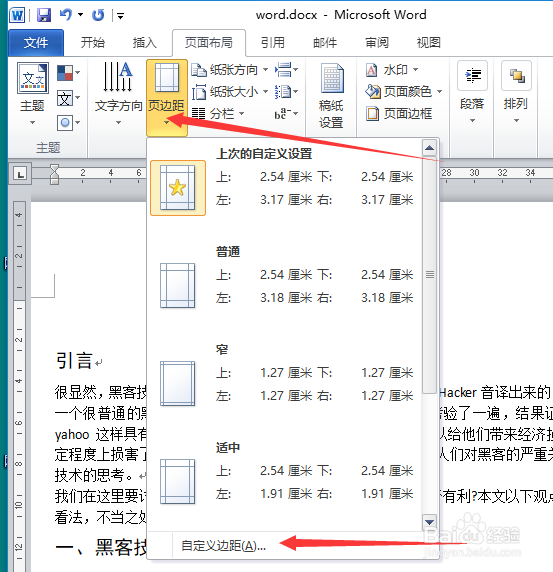
Task: Select the 页面布局 tab
Action: [x=209, y=43]
